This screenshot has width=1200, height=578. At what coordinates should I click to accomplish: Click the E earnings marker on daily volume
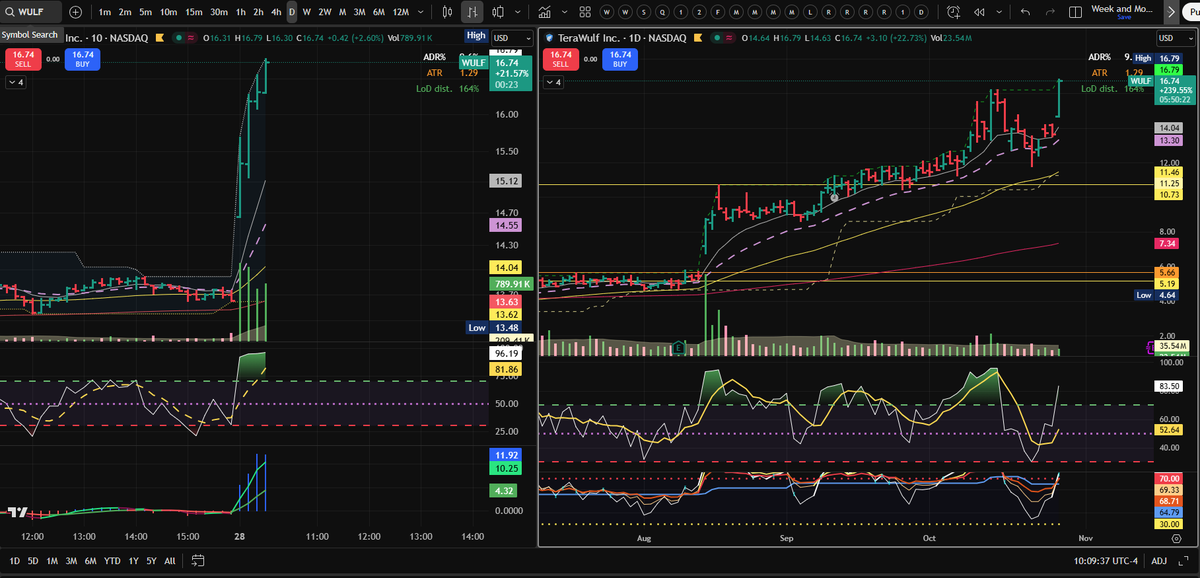point(679,348)
